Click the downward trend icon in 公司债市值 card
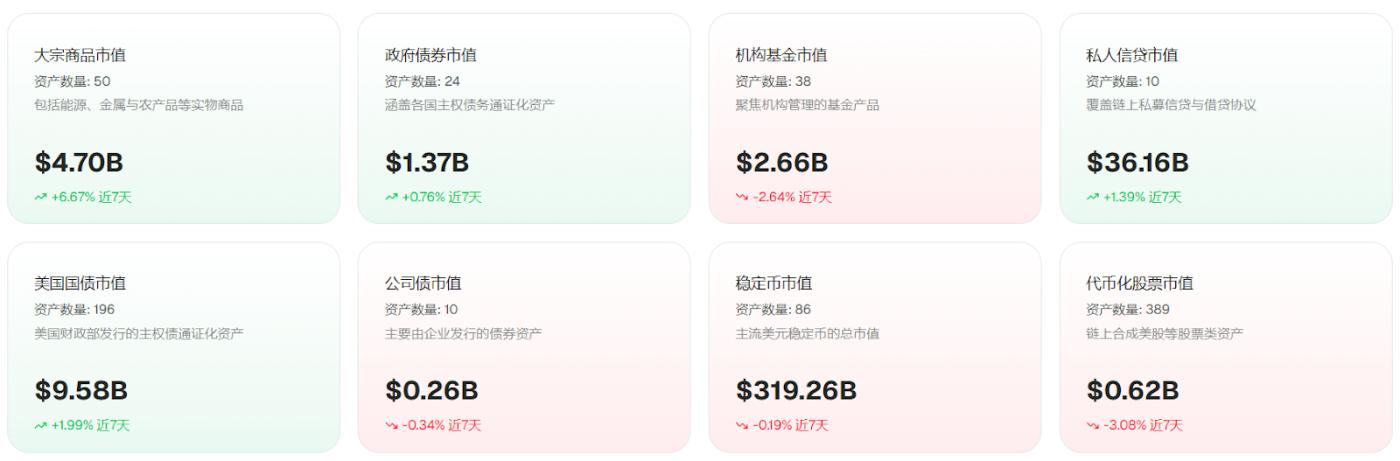This screenshot has height=461, width=1400. [392, 426]
